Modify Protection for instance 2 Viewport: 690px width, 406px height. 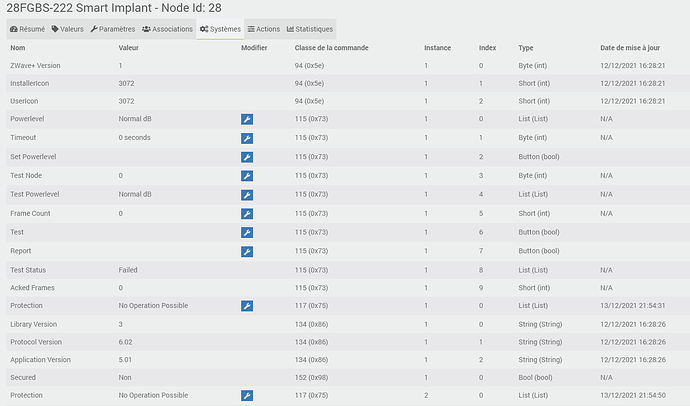(x=247, y=396)
